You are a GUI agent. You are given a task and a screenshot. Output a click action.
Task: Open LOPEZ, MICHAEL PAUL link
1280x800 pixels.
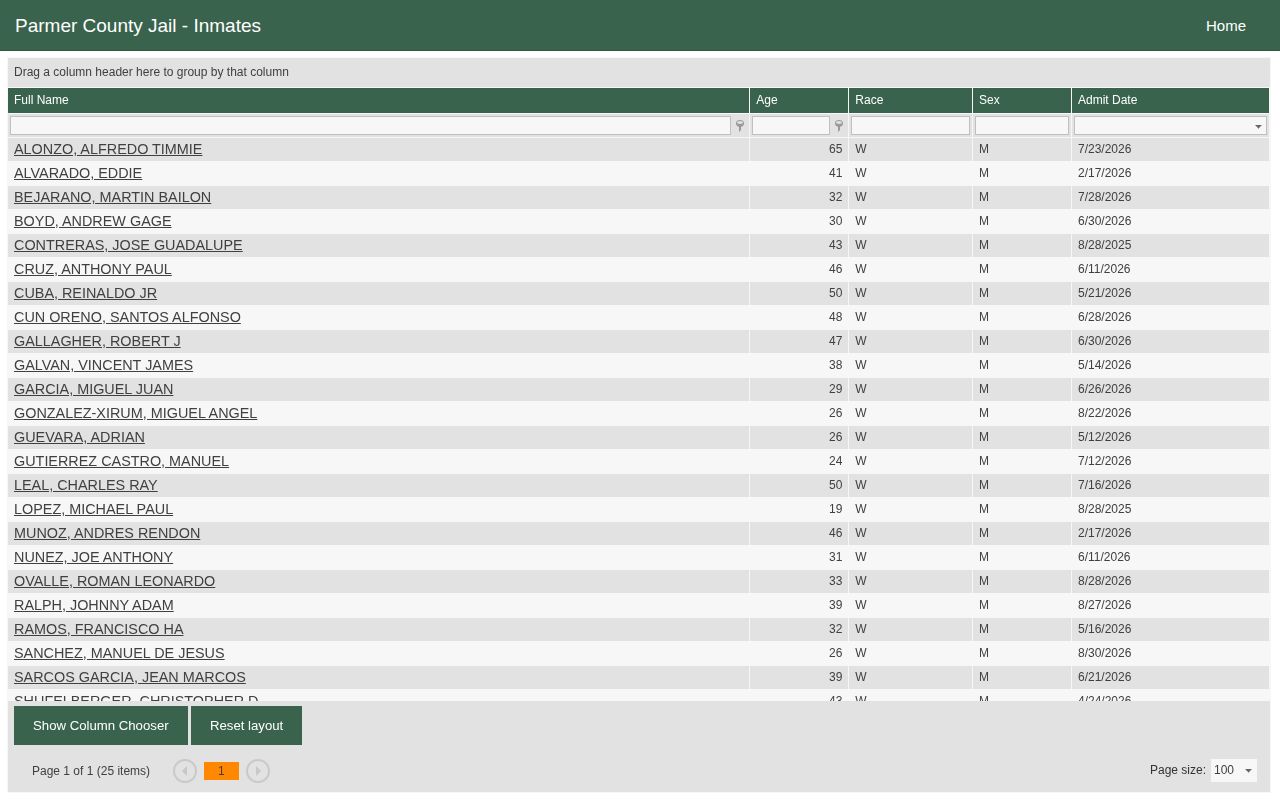[93, 509]
